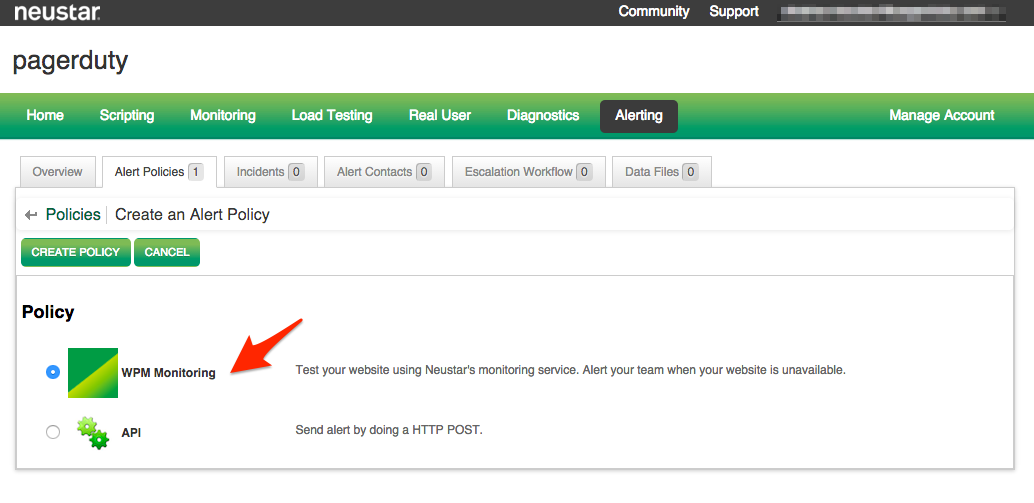Click the green WPM Monitoring icon
Viewport: 1034px width, 503px height.
coord(92,372)
